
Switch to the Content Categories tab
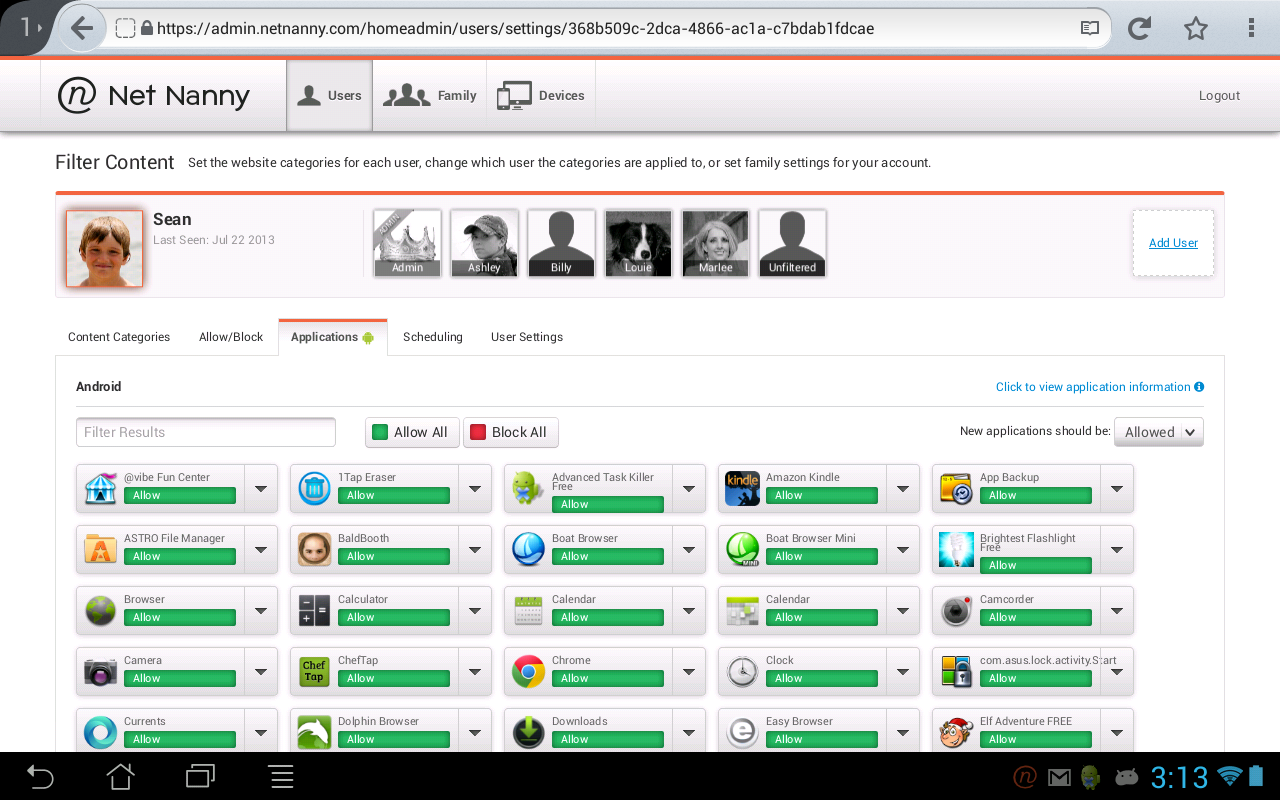[119, 337]
